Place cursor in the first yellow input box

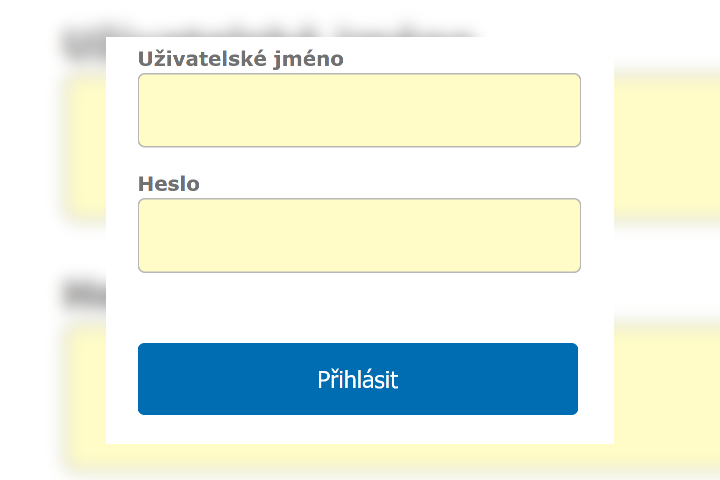(359, 110)
